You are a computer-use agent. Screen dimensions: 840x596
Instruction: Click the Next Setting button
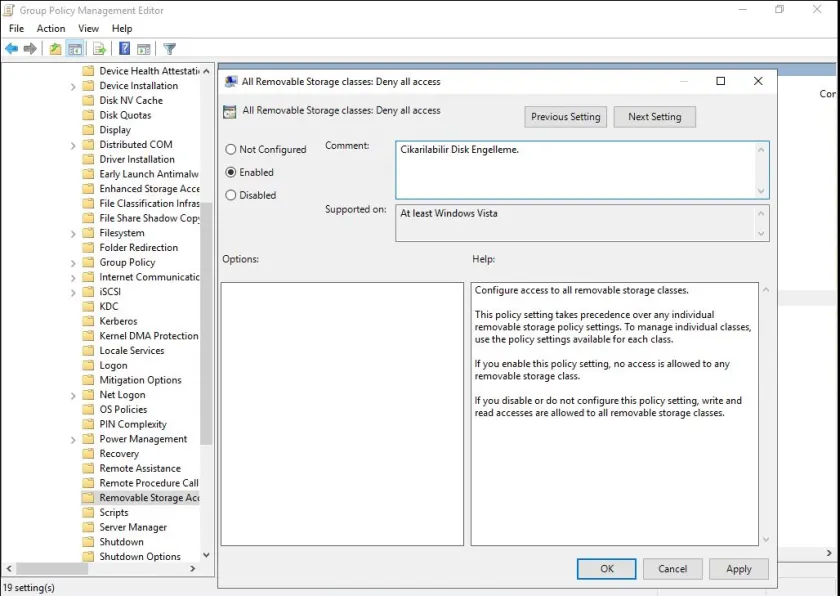(x=654, y=117)
